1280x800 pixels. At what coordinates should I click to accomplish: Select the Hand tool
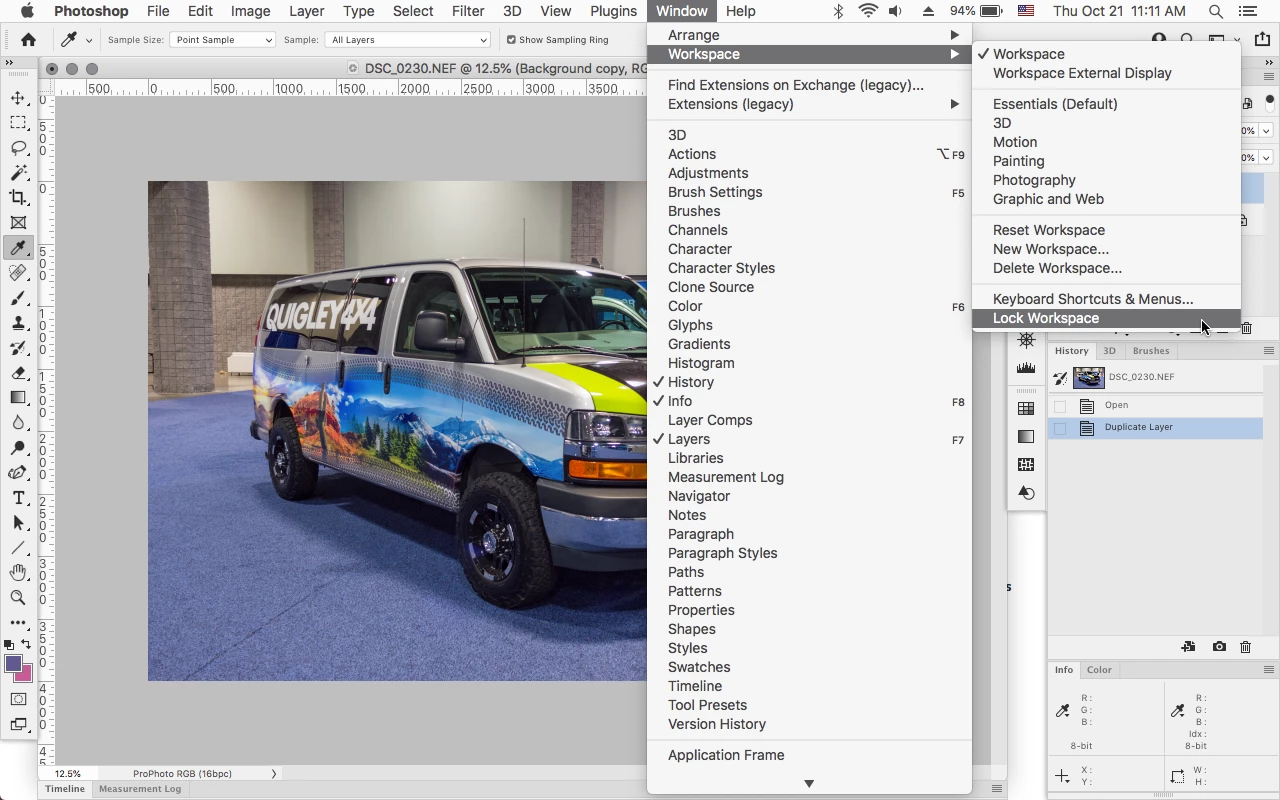[18, 573]
